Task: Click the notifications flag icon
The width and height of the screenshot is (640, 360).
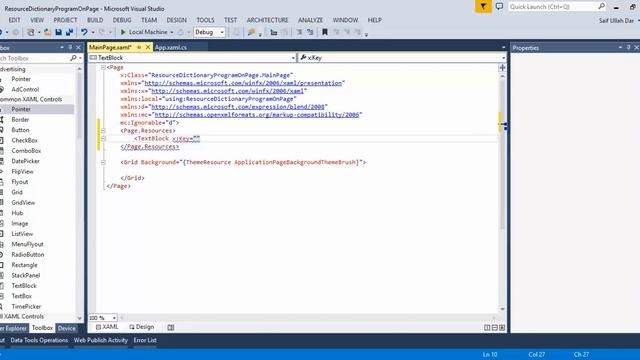Action: [483, 7]
